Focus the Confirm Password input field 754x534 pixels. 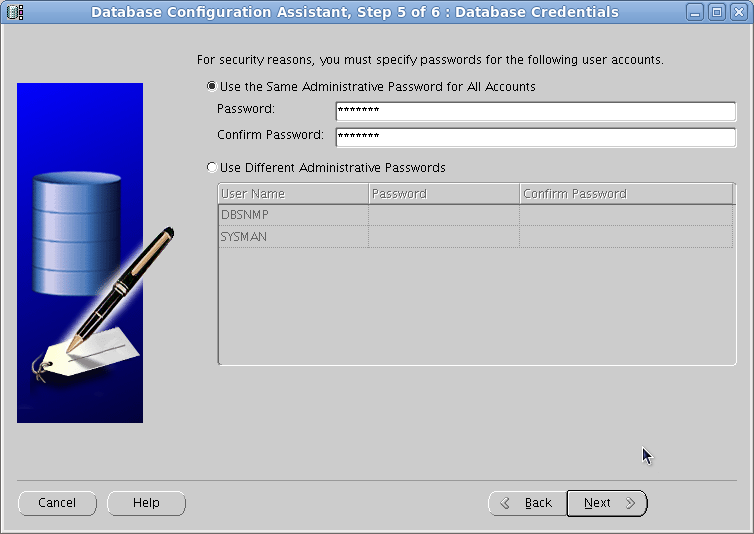(x=536, y=137)
